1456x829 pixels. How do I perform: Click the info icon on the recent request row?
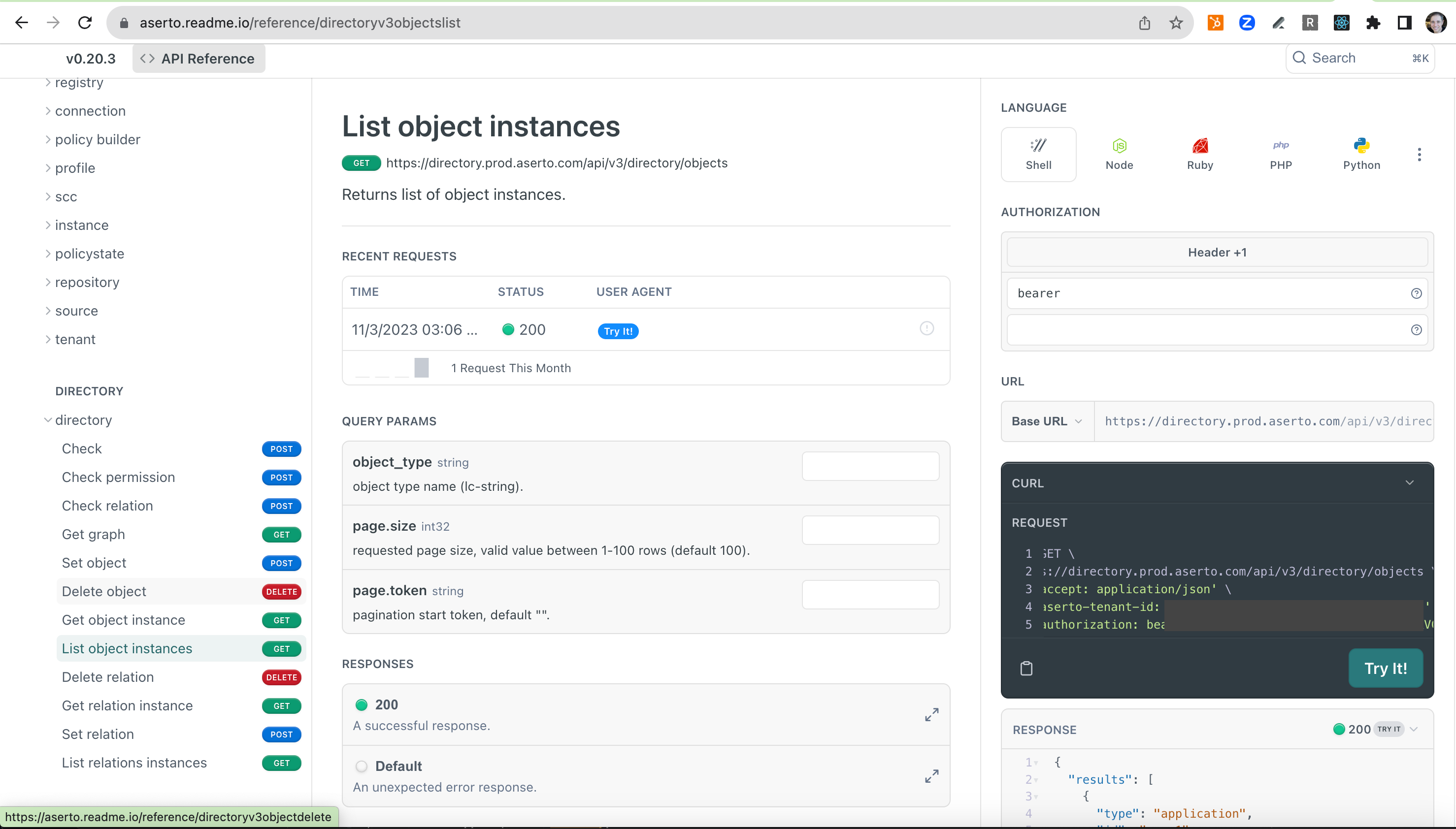(926, 328)
